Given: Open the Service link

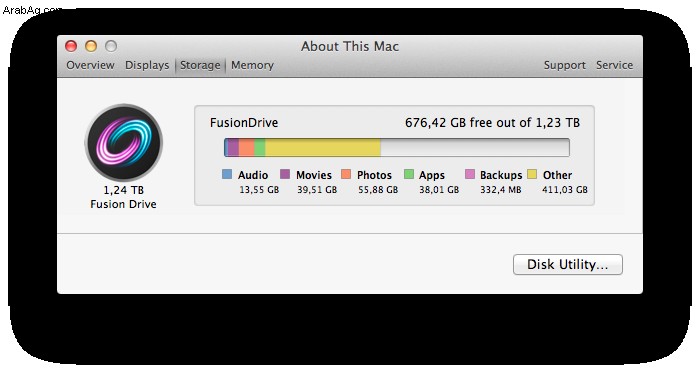Looking at the screenshot, I should coord(614,65).
